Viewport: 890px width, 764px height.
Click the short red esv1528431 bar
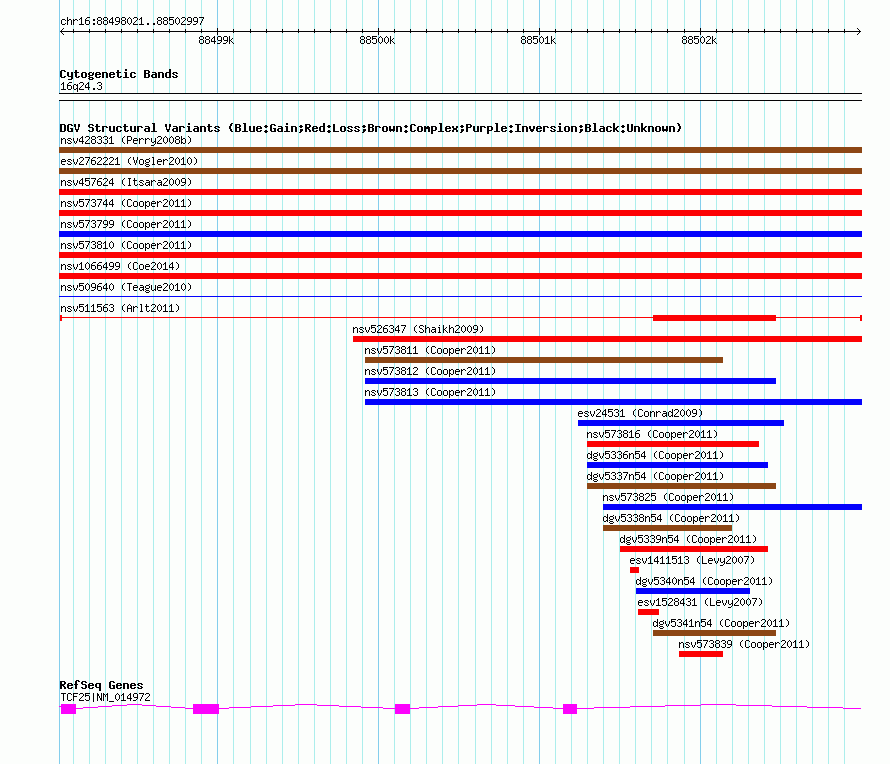pos(648,612)
